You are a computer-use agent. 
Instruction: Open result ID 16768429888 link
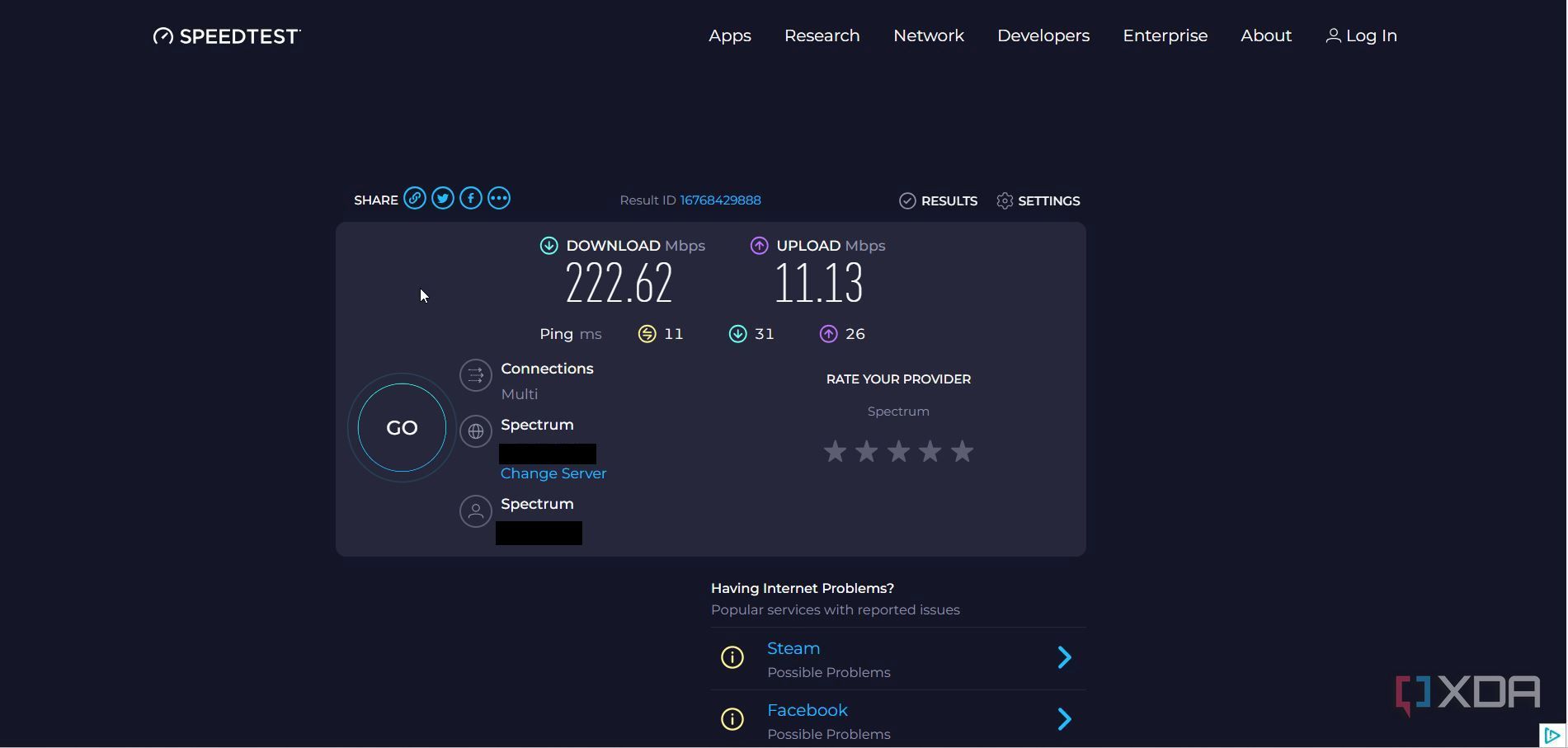click(720, 200)
